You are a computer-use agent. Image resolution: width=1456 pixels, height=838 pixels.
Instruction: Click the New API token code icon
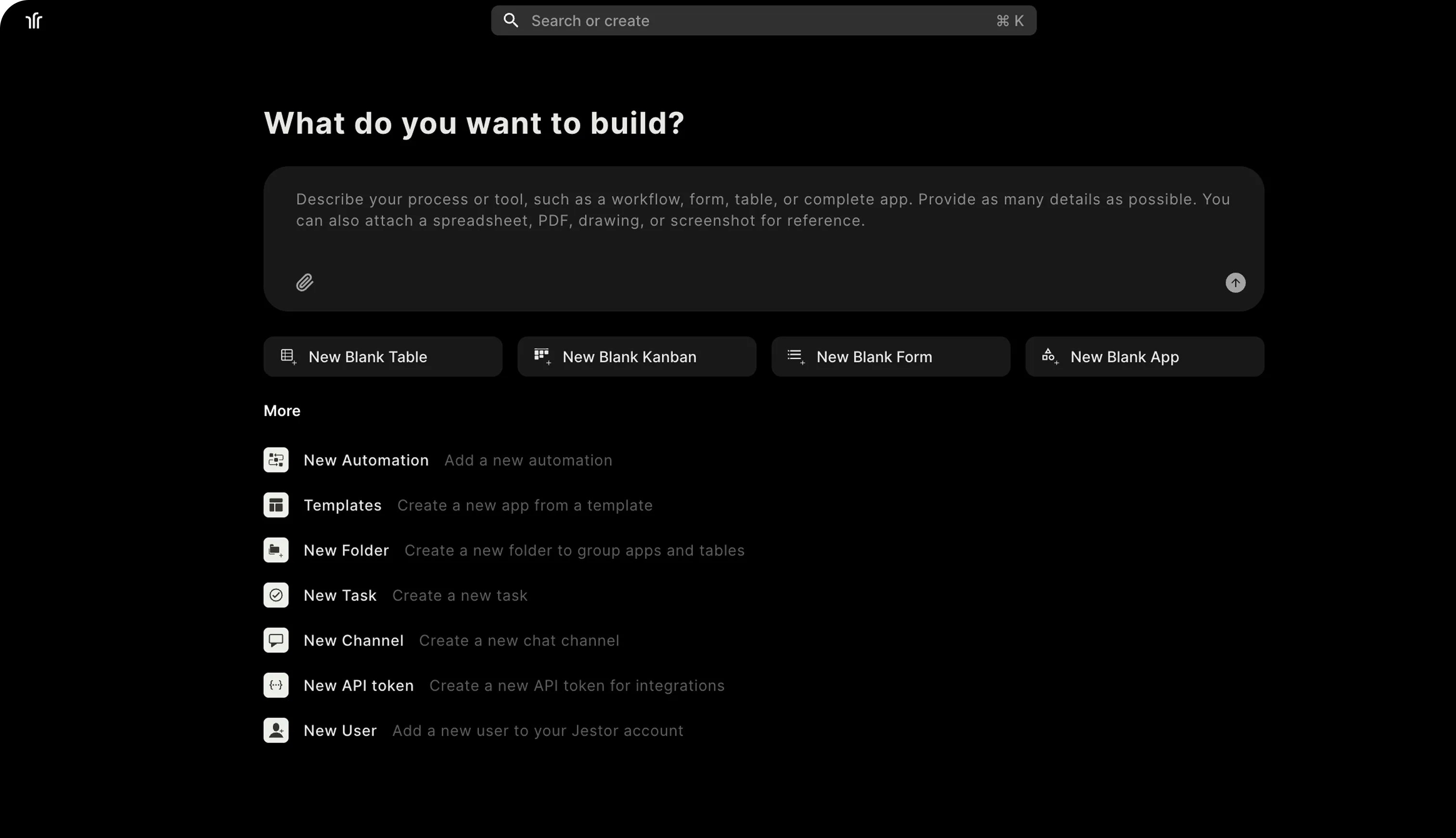(276, 685)
